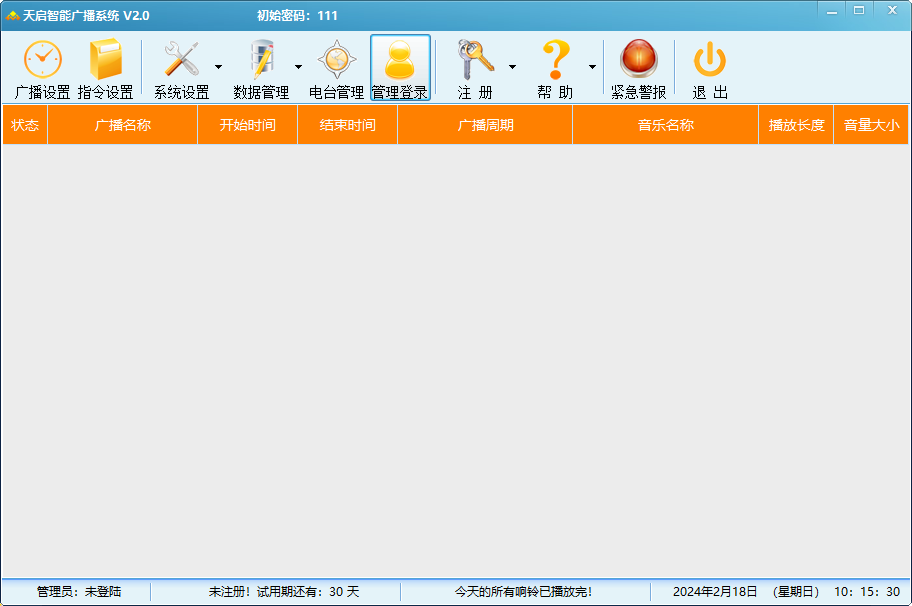This screenshot has width=912, height=606.
Task: Click the 音乐名称 column header
Action: 666,125
